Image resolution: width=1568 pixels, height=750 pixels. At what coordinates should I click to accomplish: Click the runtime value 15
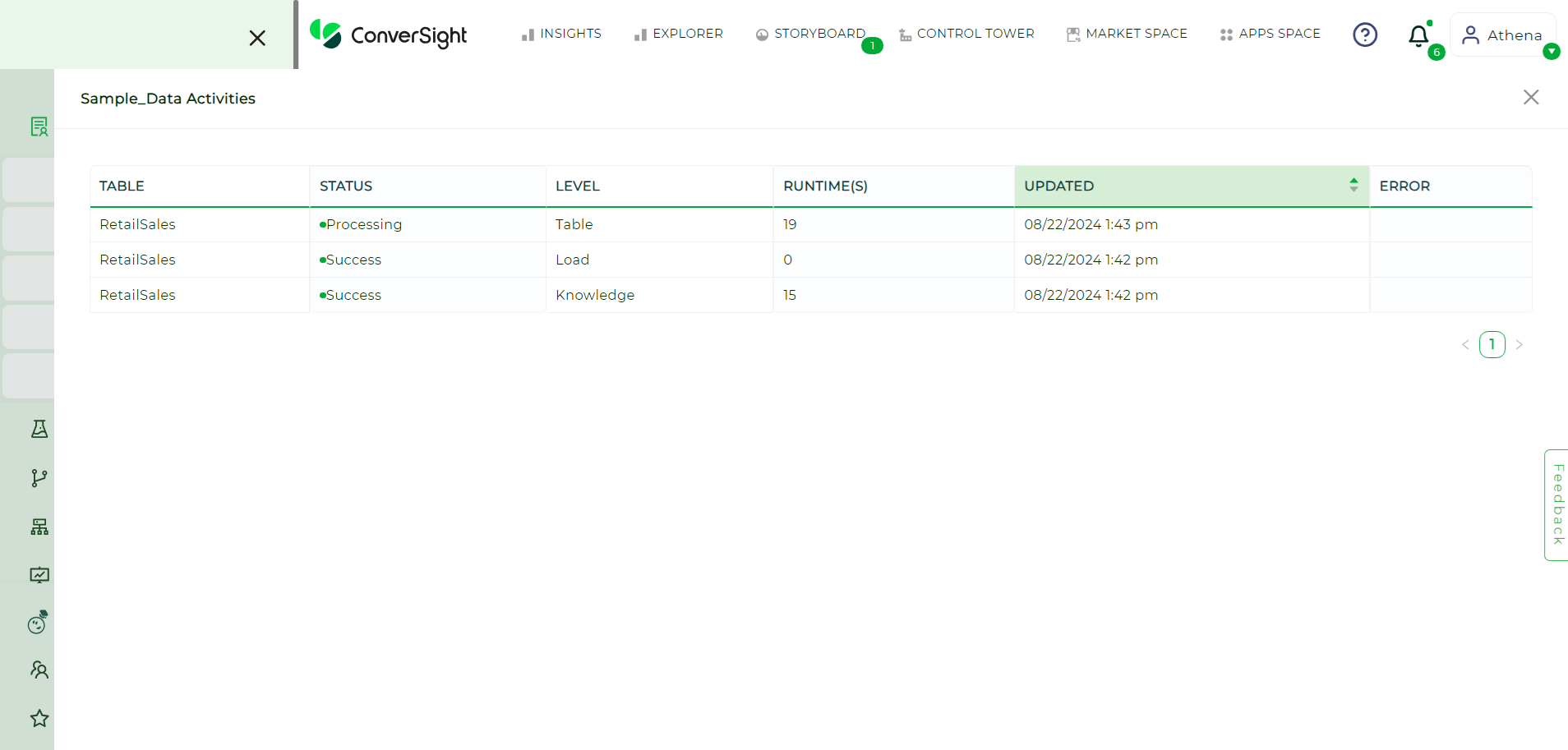[790, 295]
